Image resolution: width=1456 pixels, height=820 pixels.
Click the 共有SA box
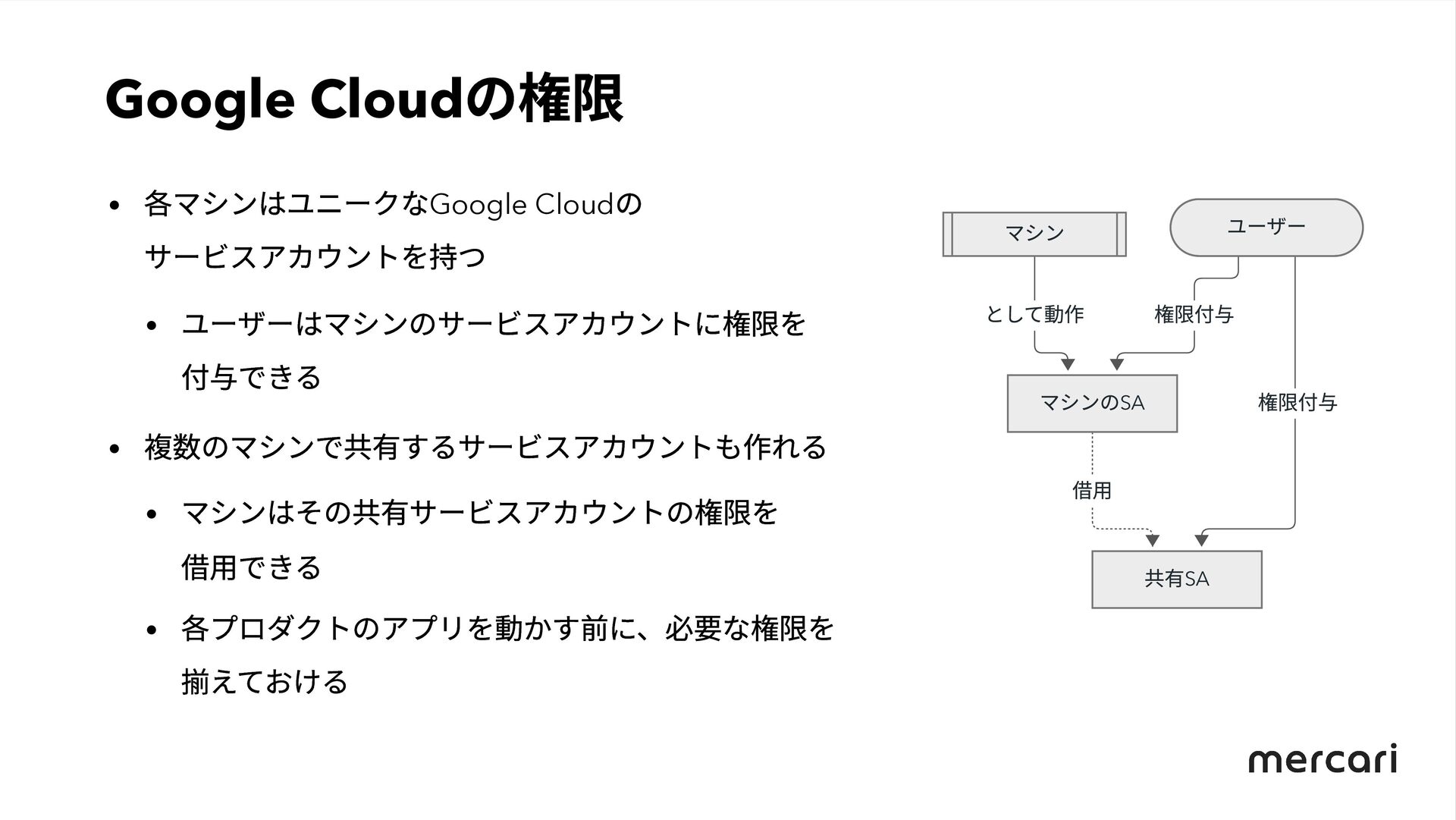(x=1177, y=580)
